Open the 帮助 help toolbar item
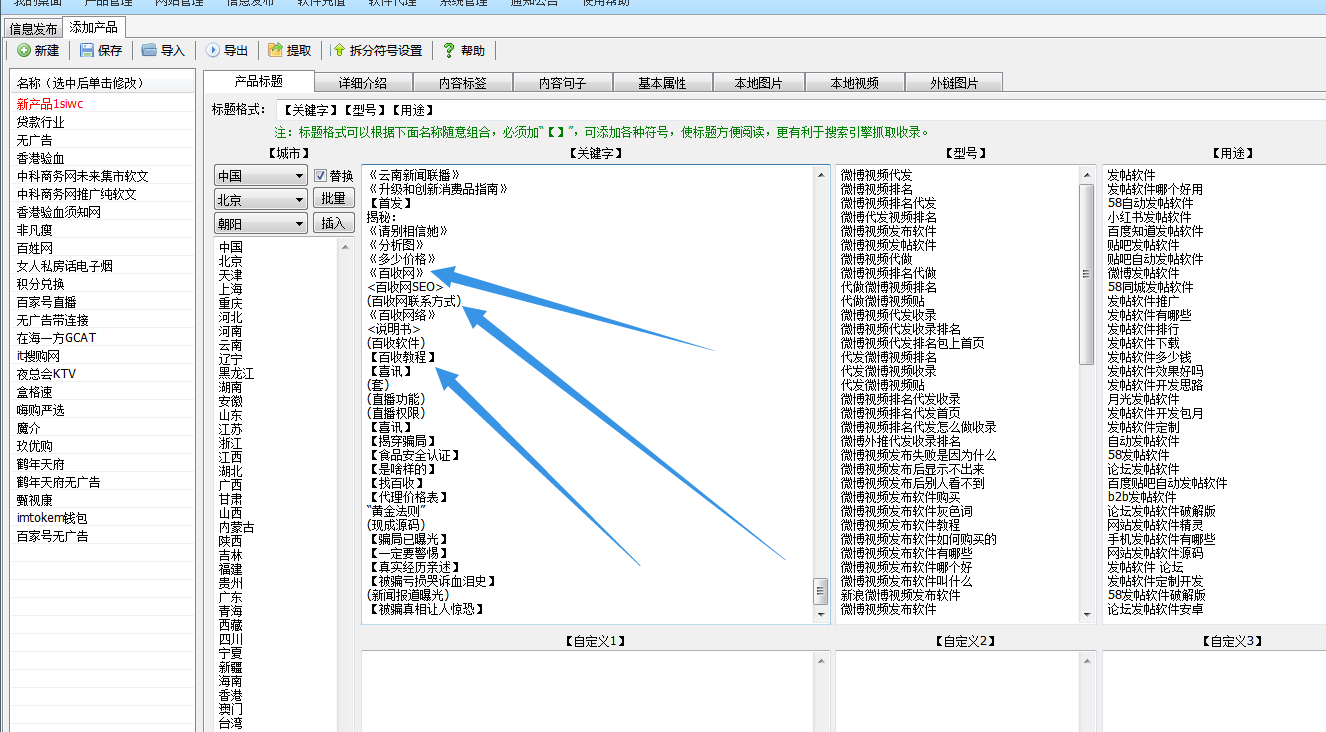This screenshot has width=1326, height=732. click(x=463, y=50)
